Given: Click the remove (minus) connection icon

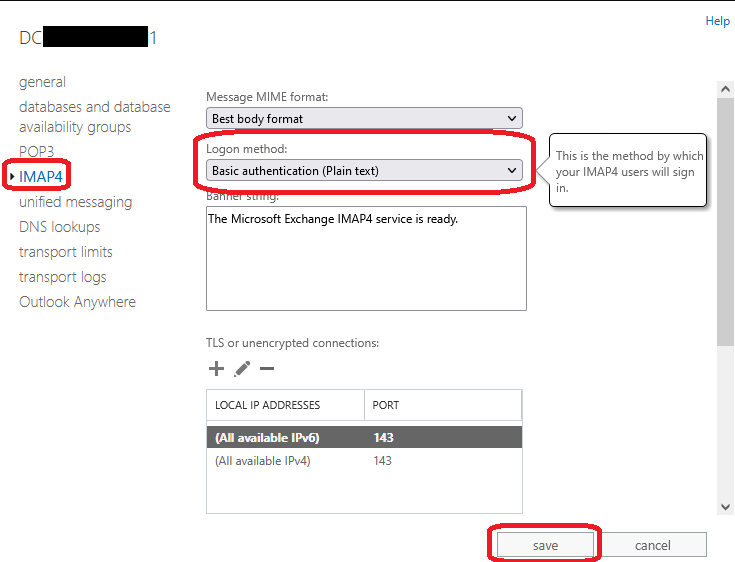Looking at the screenshot, I should click(267, 369).
